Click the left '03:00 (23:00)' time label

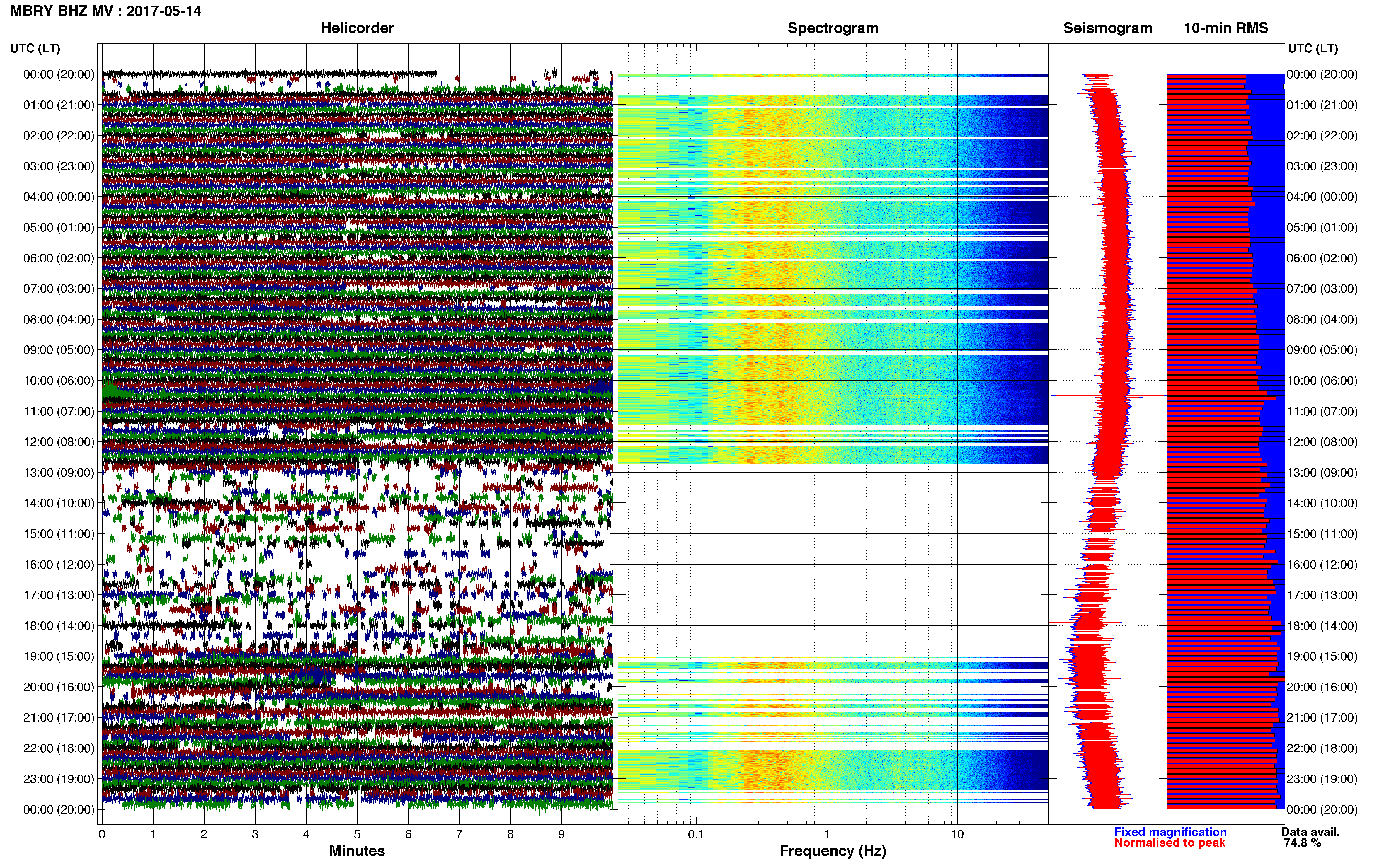(x=59, y=166)
